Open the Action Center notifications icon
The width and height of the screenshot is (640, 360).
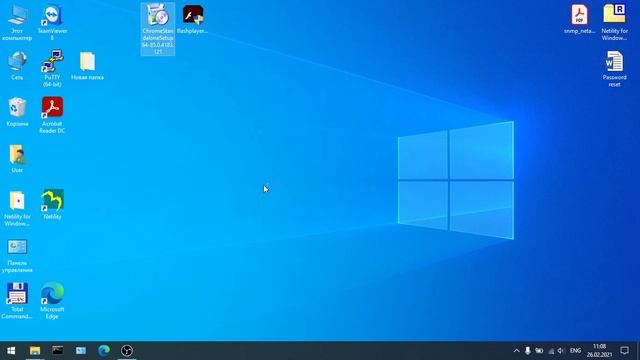(x=624, y=351)
